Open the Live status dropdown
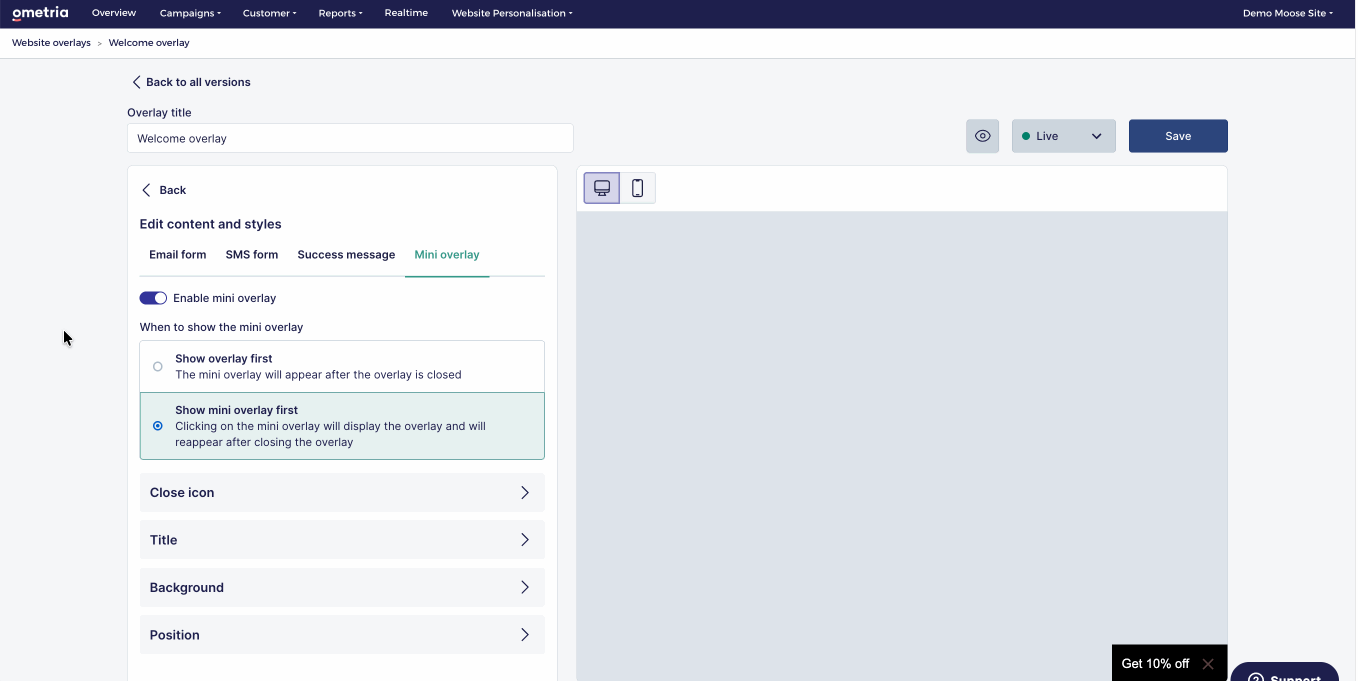 coord(1063,136)
